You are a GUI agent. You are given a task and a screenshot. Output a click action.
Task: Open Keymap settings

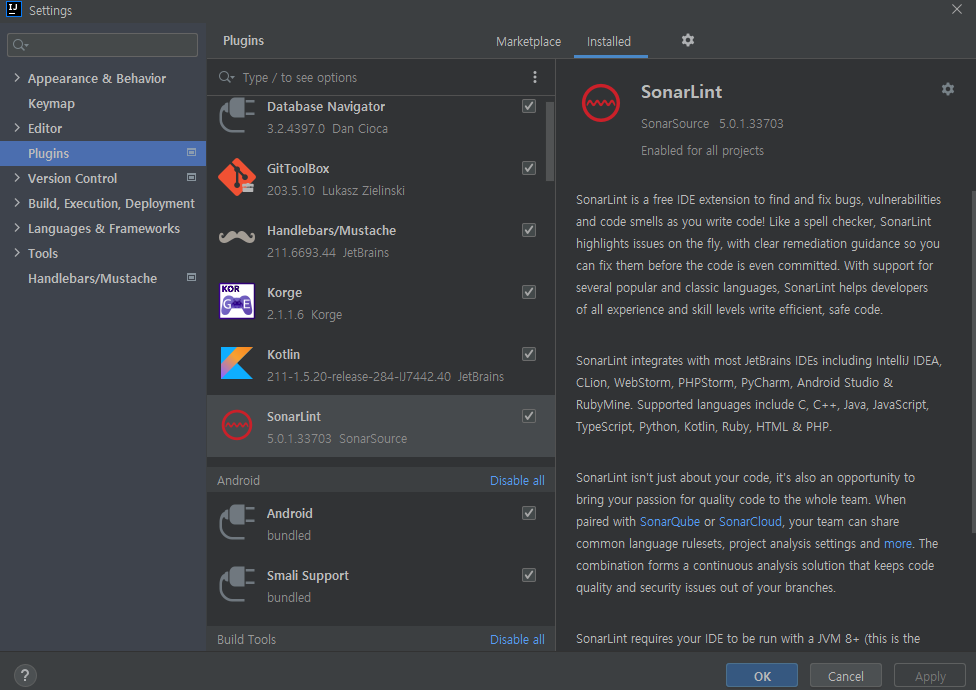pos(51,103)
